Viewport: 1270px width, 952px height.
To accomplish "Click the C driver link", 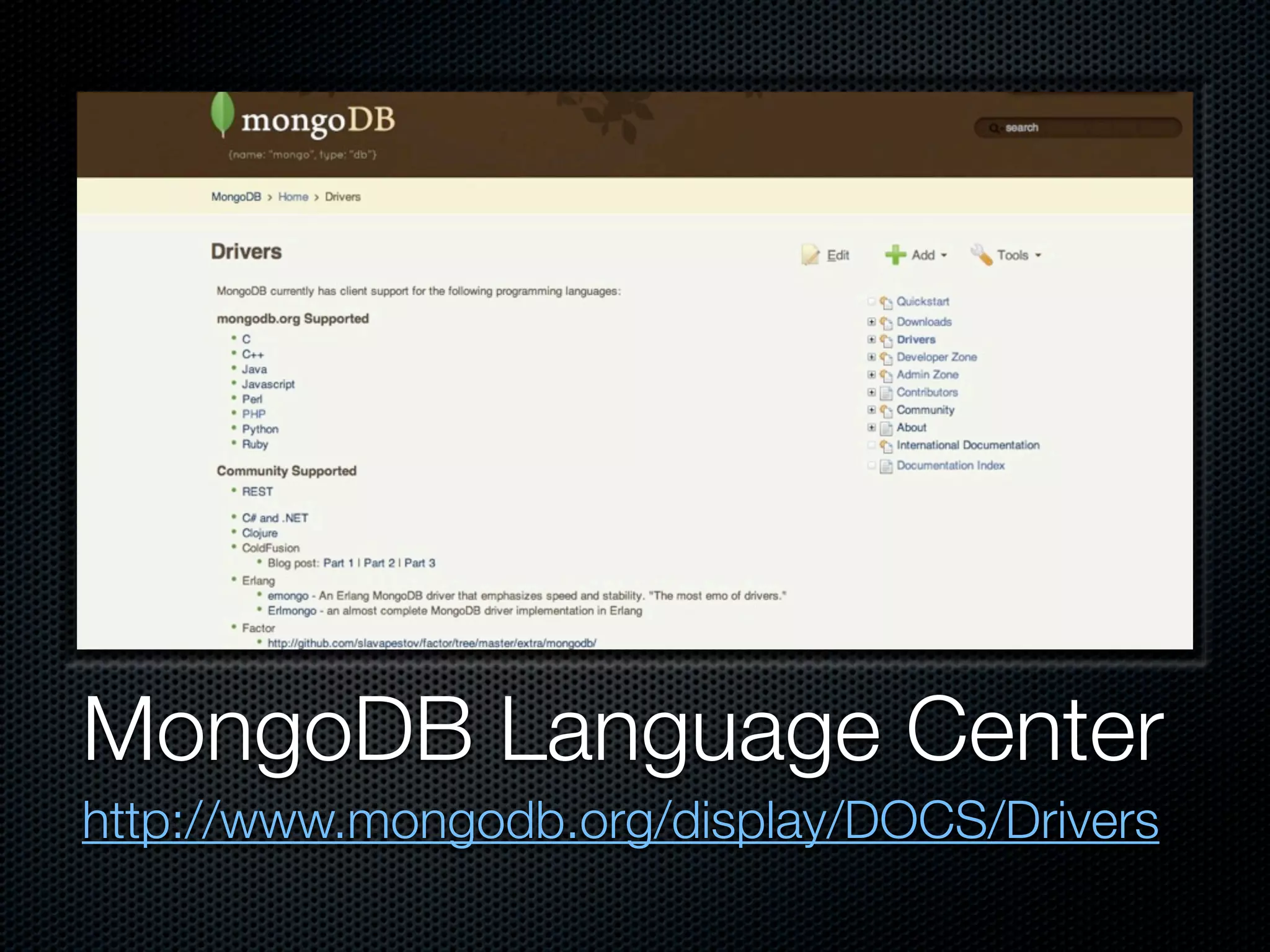I will click(246, 339).
